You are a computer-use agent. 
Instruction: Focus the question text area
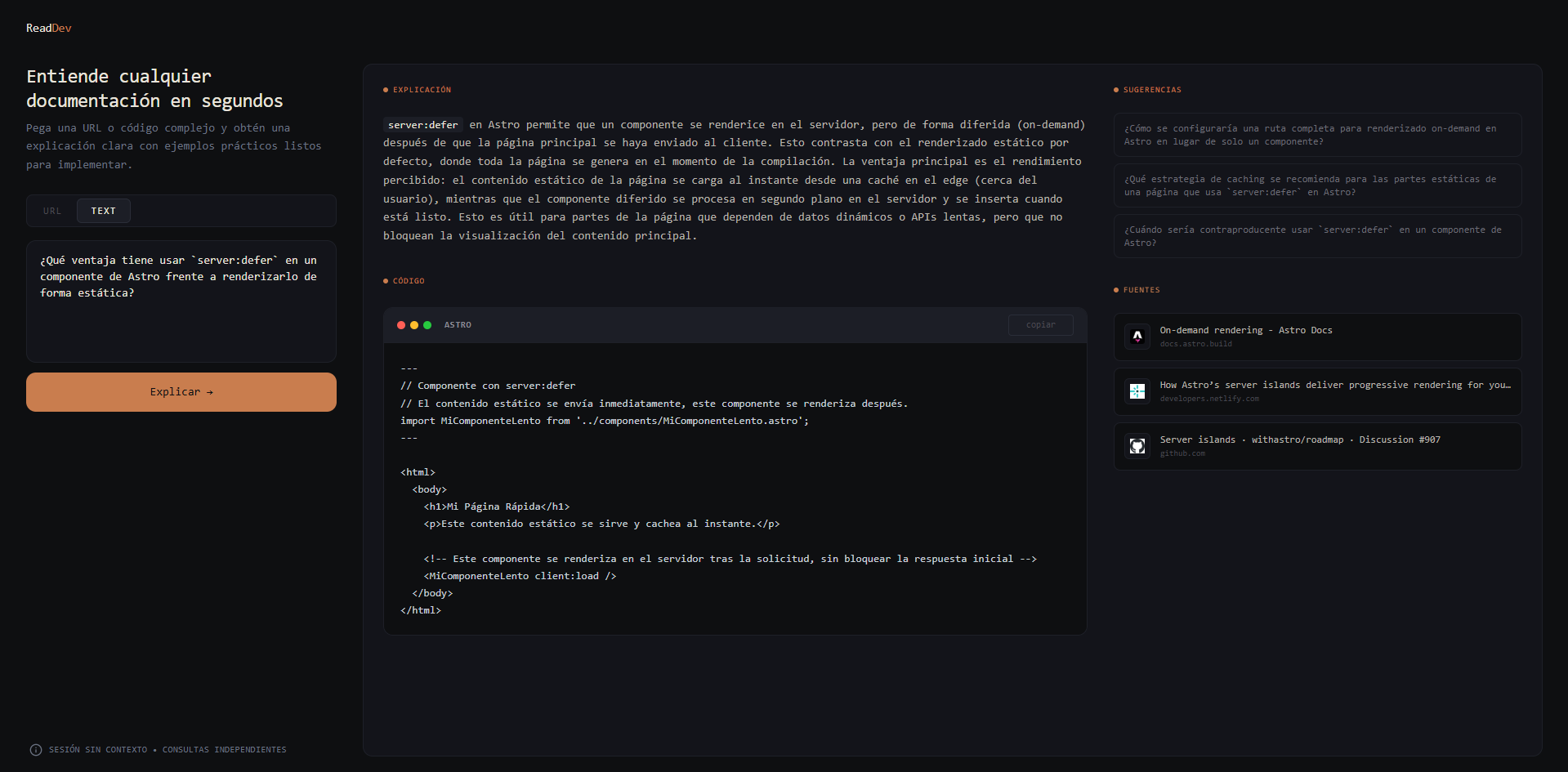click(x=181, y=301)
